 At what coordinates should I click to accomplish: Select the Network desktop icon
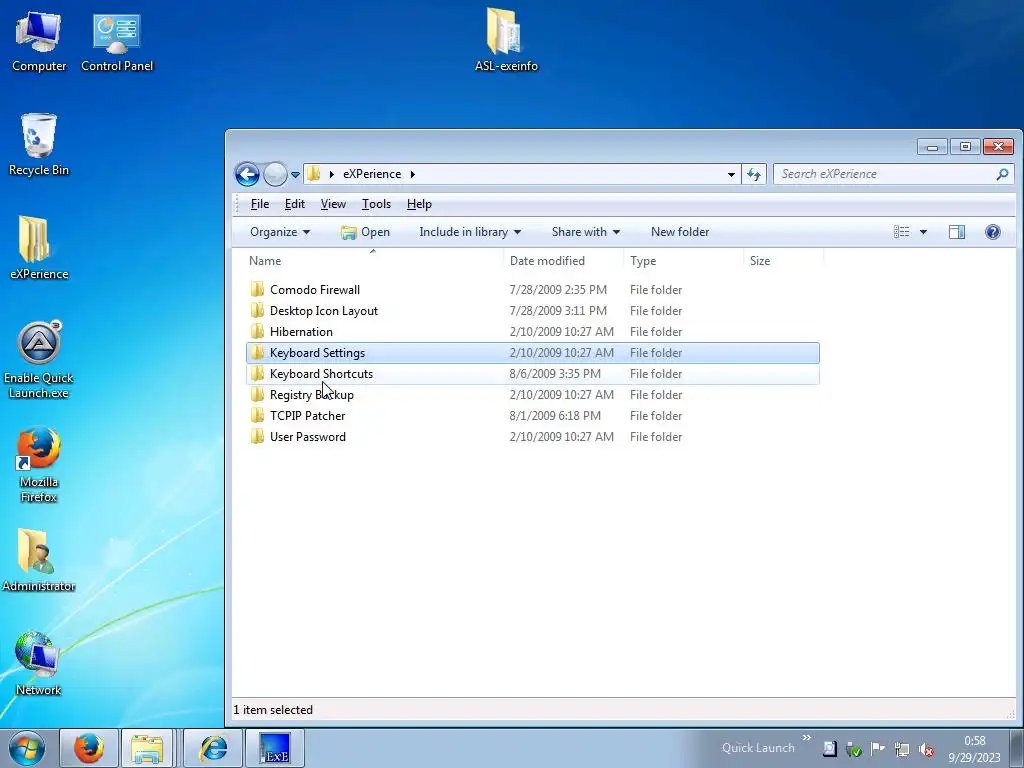39,664
